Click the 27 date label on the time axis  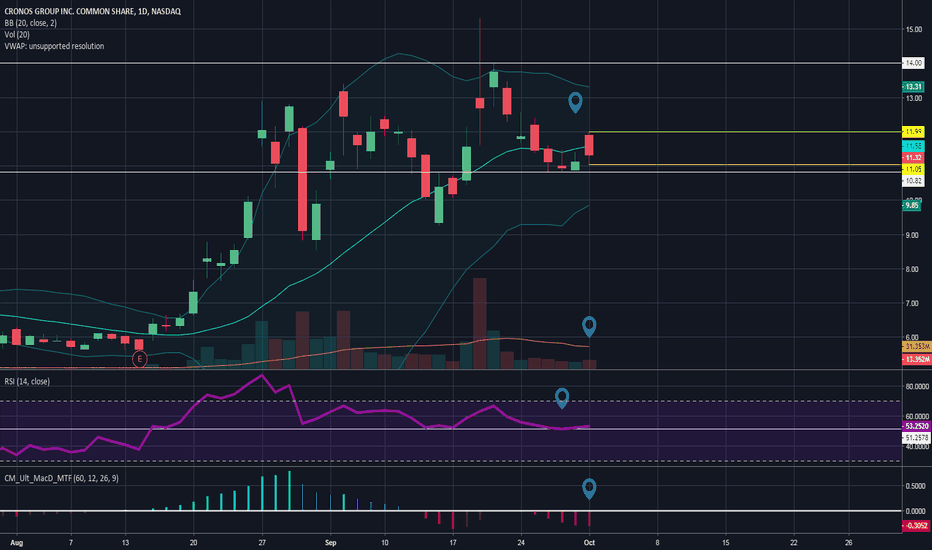[x=262, y=542]
